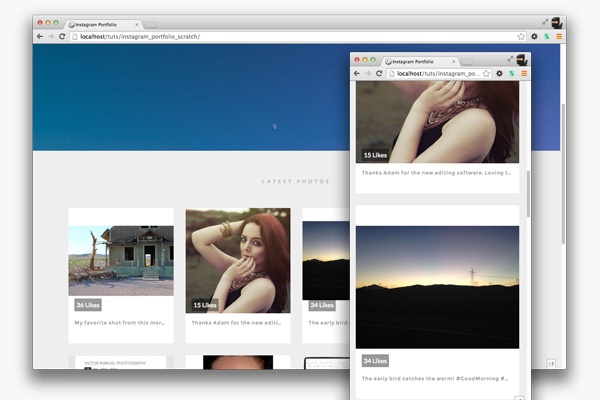Viewport: 600px width, 400px height.
Task: Click 15 Likes badge in large window
Action: click(205, 305)
